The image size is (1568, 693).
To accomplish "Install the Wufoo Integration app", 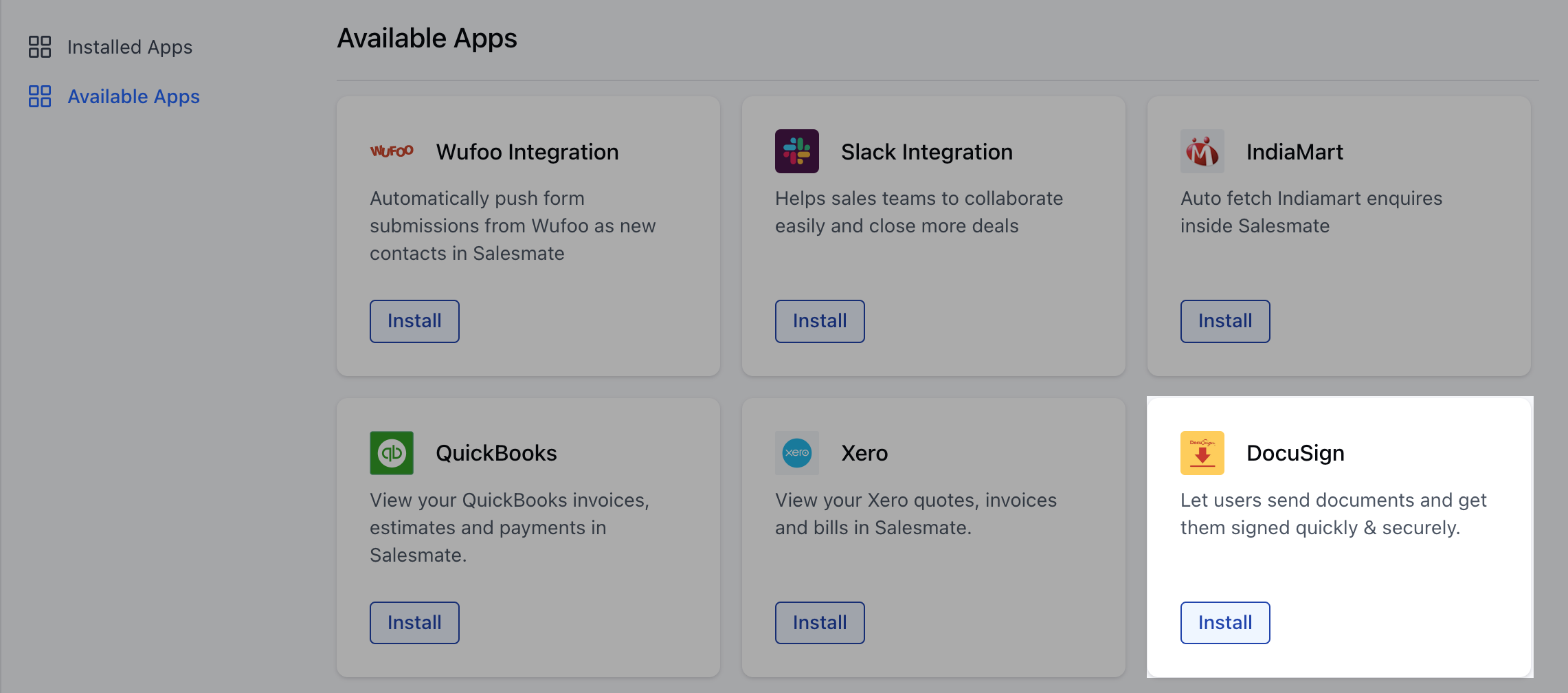I will coord(414,321).
